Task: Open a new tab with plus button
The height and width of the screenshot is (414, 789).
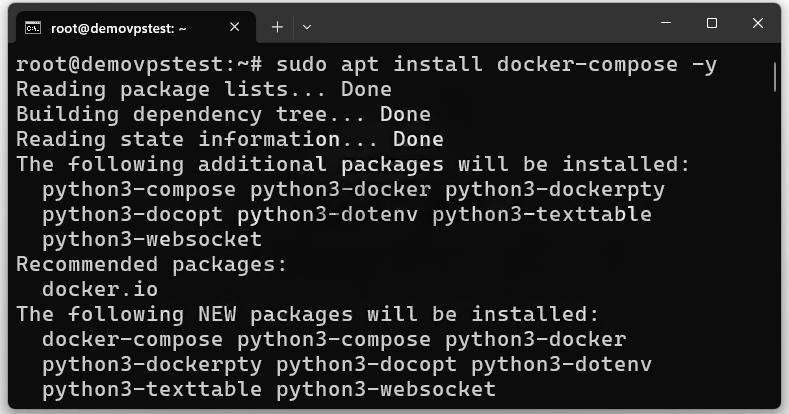Action: (x=277, y=27)
